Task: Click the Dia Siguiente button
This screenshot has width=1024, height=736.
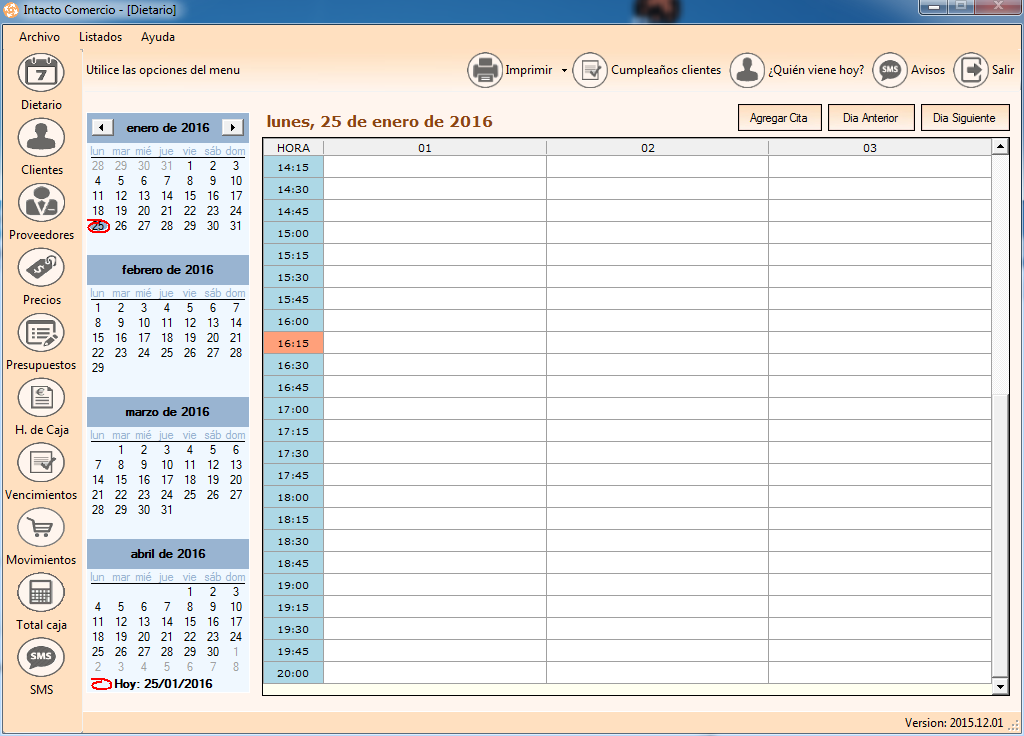Action: tap(965, 118)
